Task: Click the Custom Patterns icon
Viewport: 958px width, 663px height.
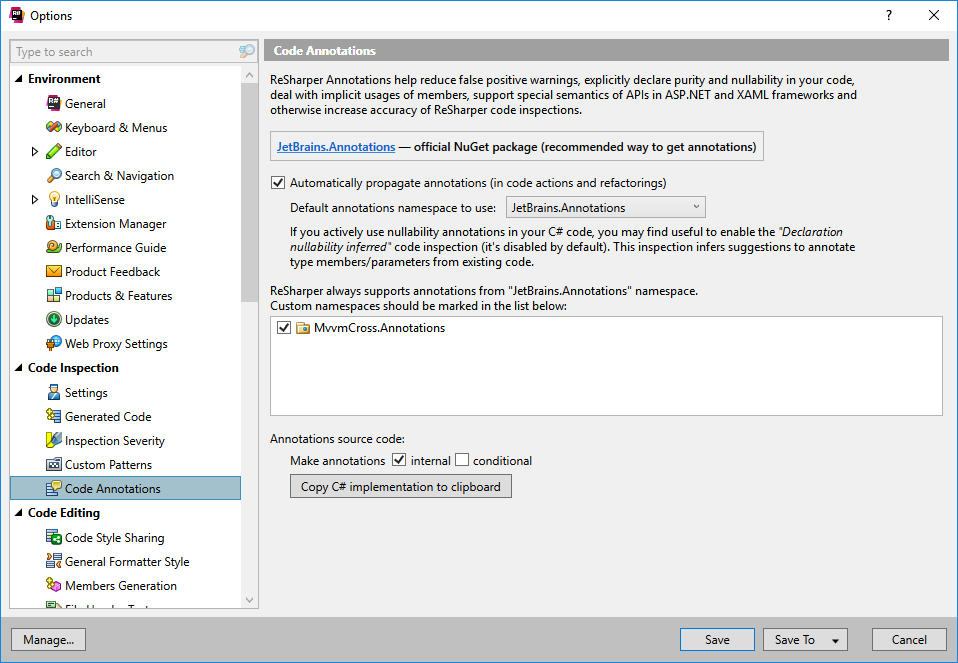Action: [x=54, y=464]
